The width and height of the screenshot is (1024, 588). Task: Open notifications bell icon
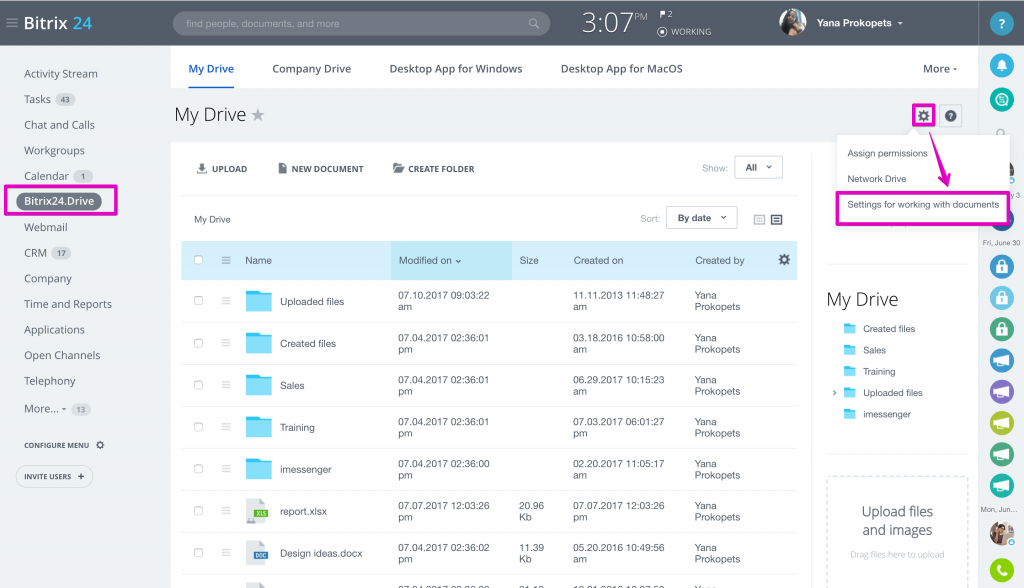click(x=1001, y=65)
